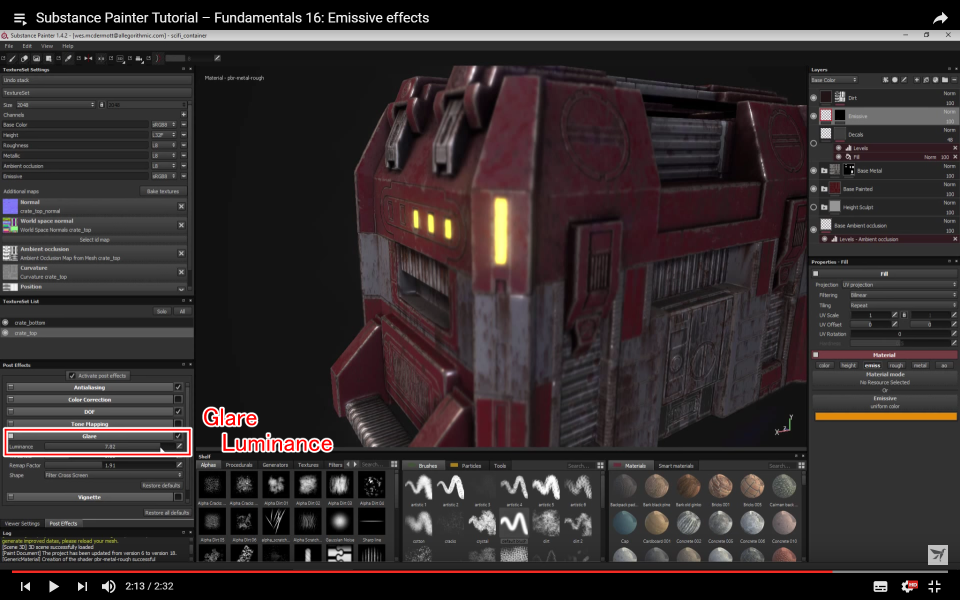Lock the TextureSet size ratio
The width and height of the screenshot is (960, 600).
point(102,105)
